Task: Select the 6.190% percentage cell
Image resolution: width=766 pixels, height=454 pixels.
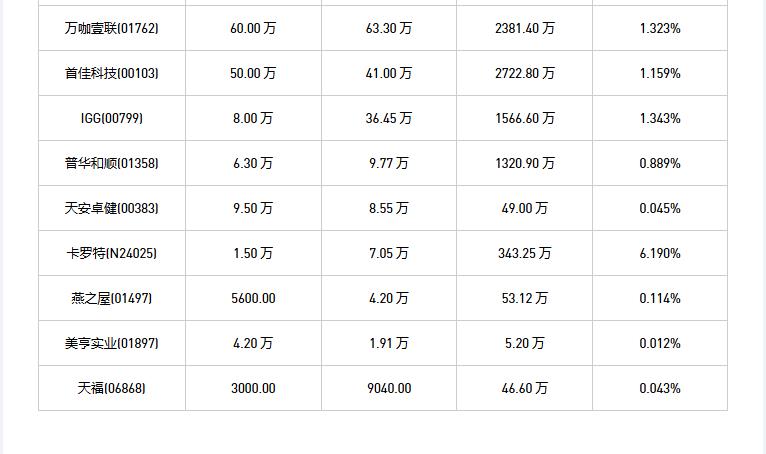Action: tap(660, 253)
